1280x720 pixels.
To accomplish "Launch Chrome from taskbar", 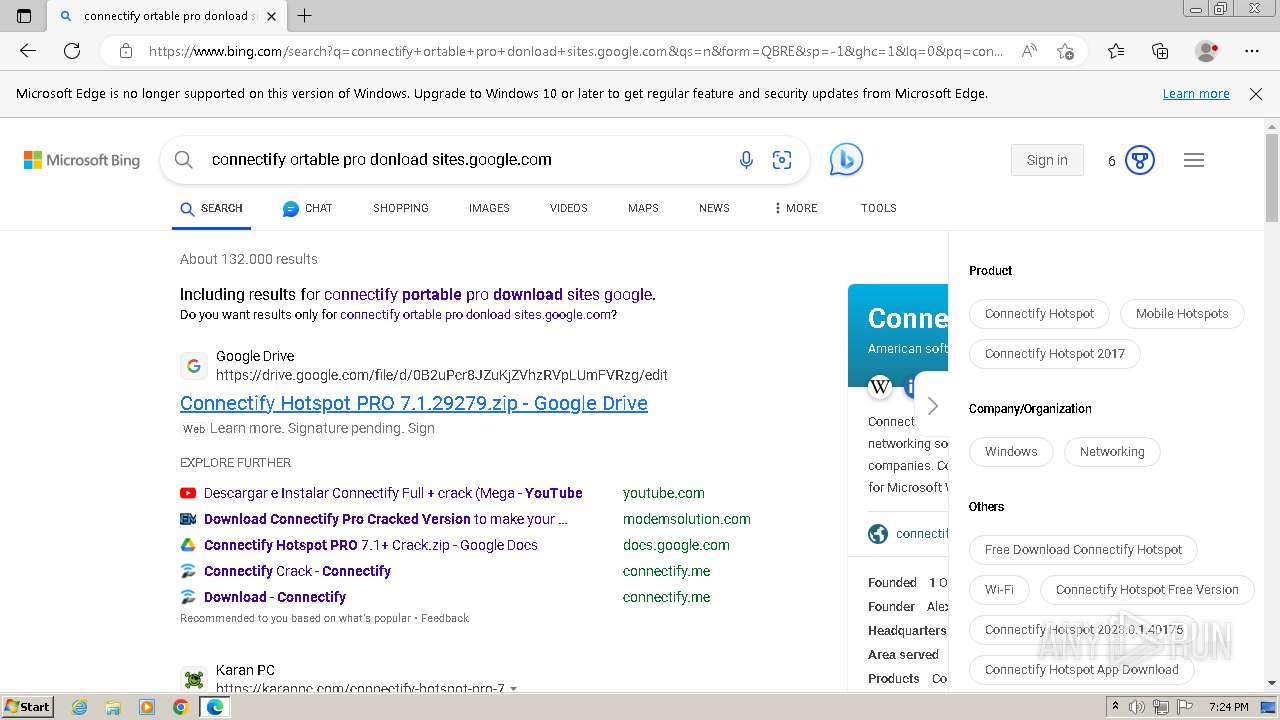I will point(180,707).
